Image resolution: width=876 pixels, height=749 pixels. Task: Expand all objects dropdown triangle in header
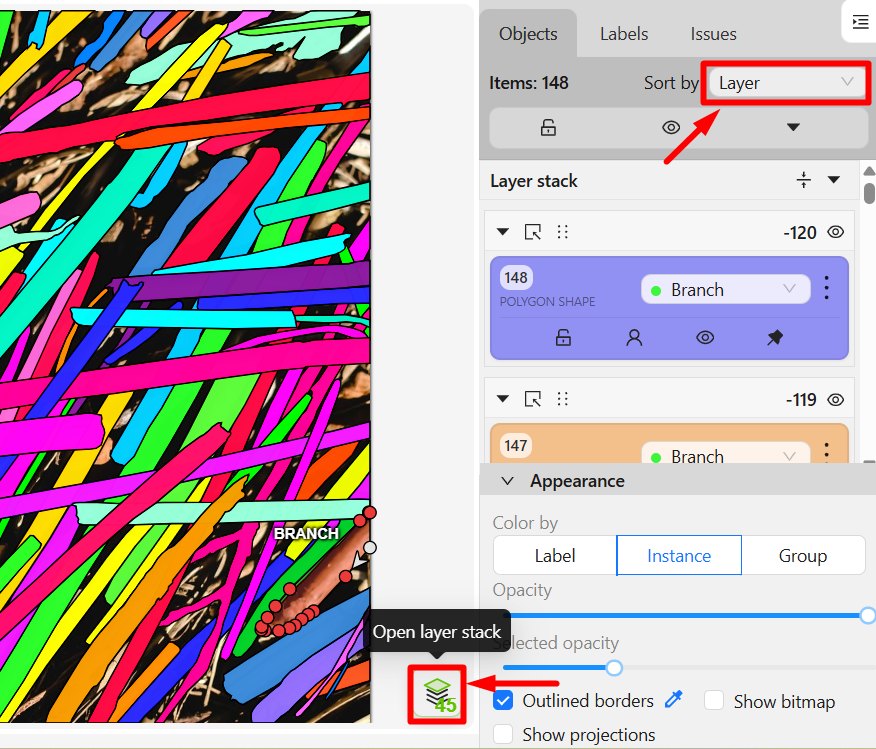(793, 127)
